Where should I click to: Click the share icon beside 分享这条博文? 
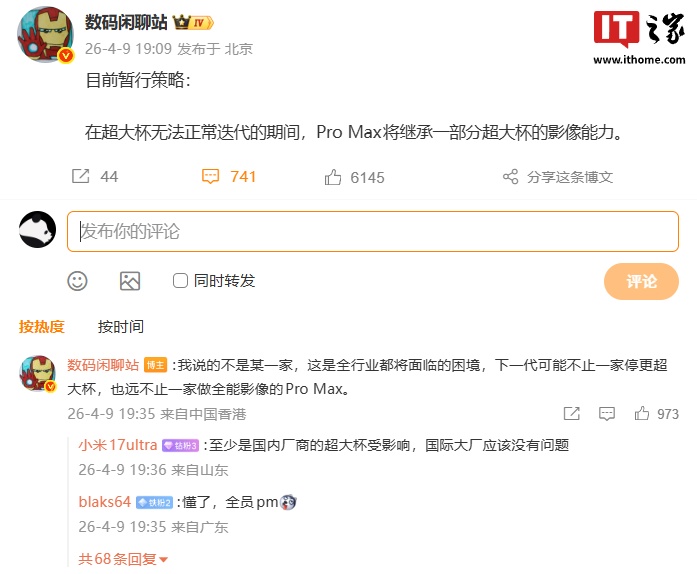coord(510,177)
